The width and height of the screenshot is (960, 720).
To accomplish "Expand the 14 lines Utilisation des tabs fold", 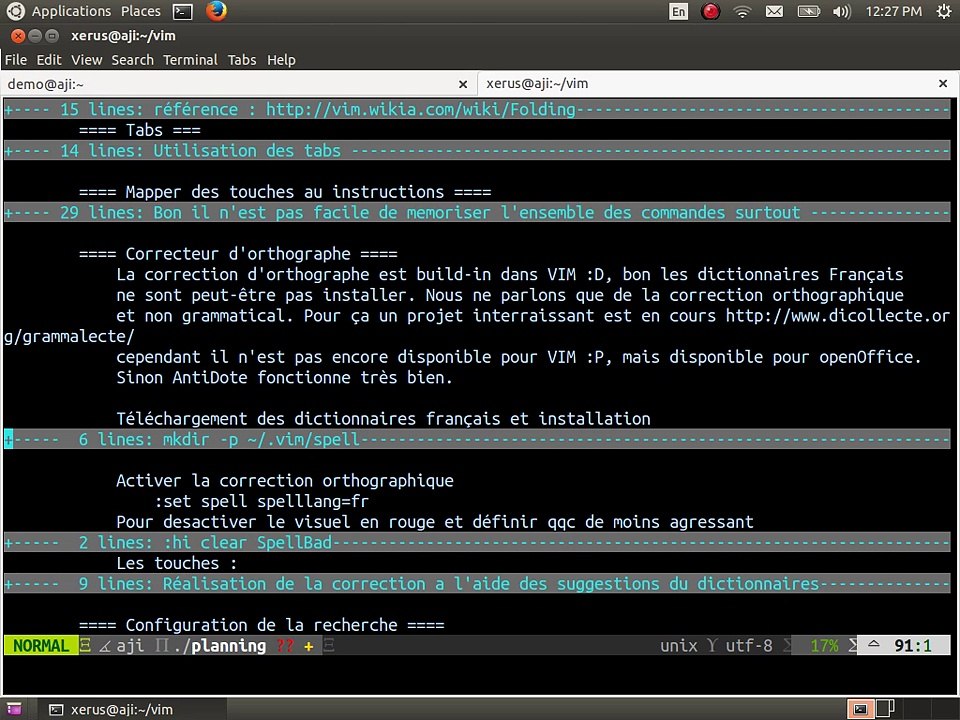I will pos(477,151).
